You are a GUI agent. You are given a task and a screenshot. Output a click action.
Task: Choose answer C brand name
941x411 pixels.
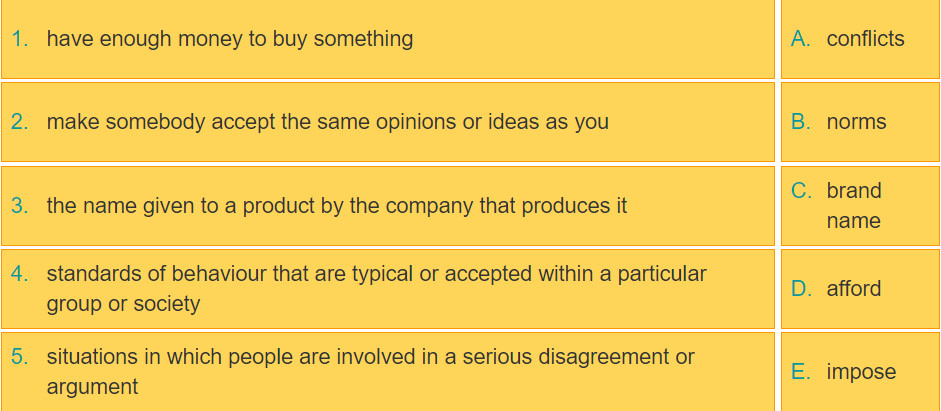(860, 206)
